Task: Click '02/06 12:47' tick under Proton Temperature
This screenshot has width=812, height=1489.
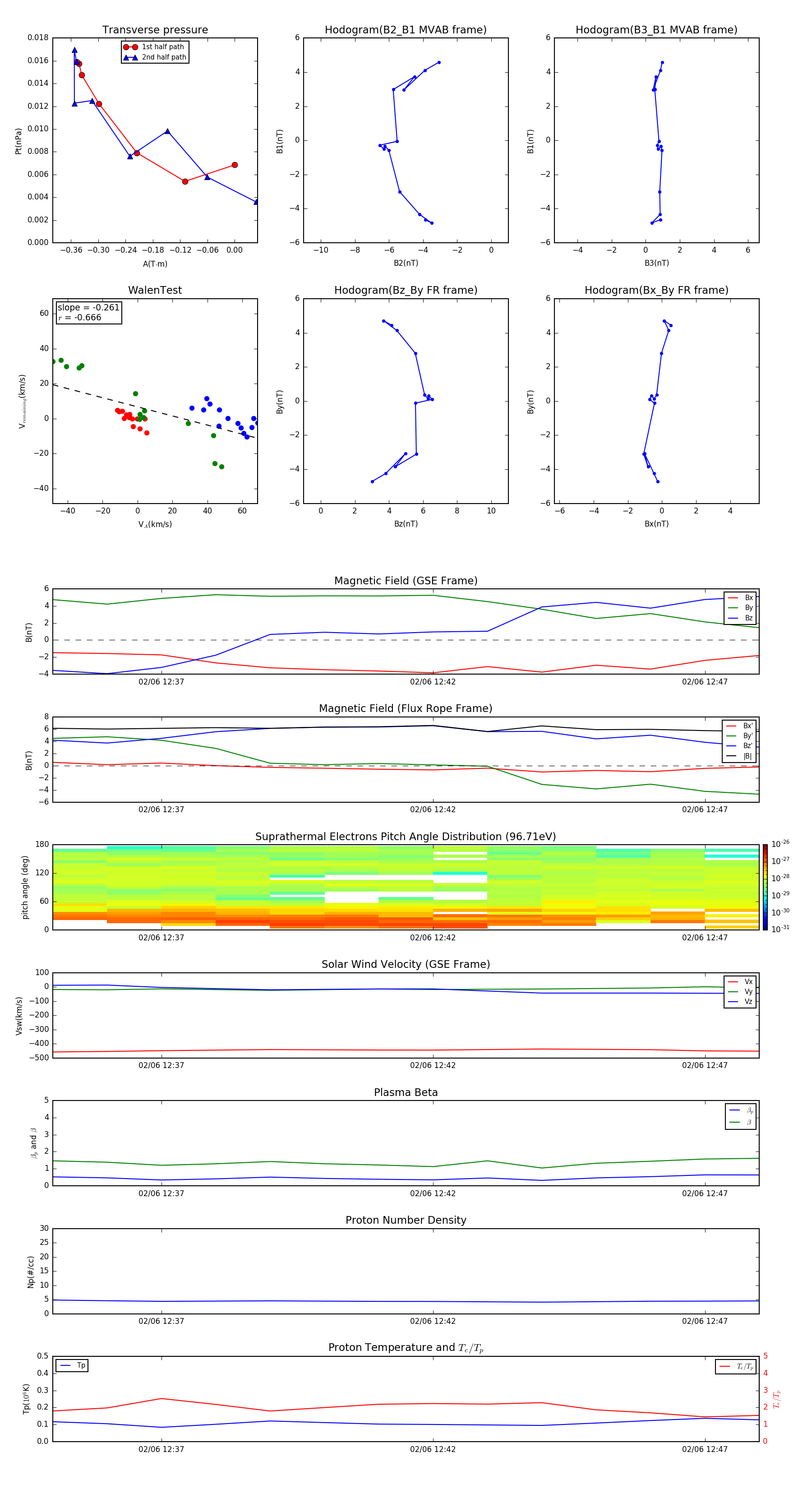Action: point(705,1449)
